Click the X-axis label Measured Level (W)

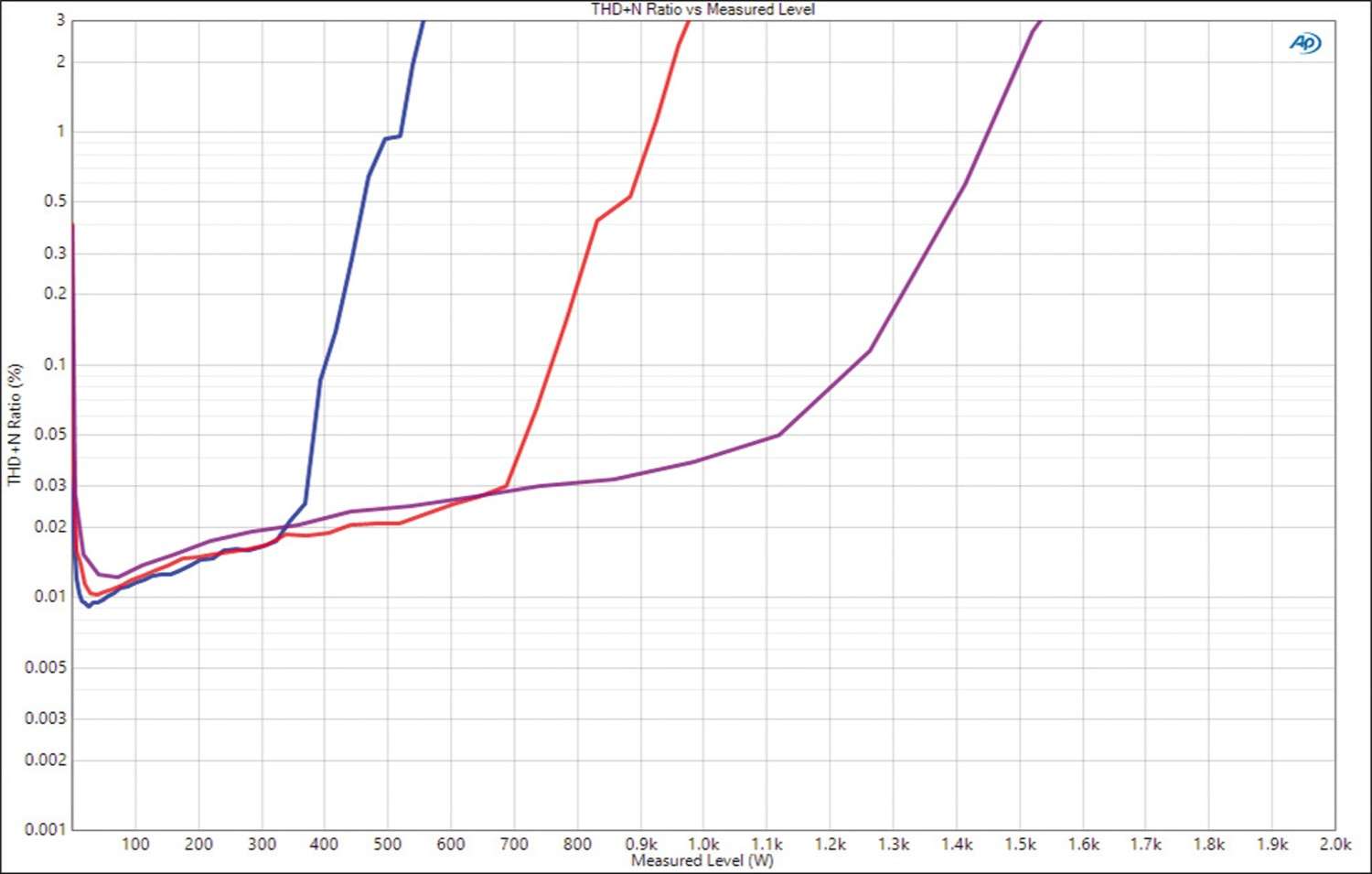click(702, 860)
